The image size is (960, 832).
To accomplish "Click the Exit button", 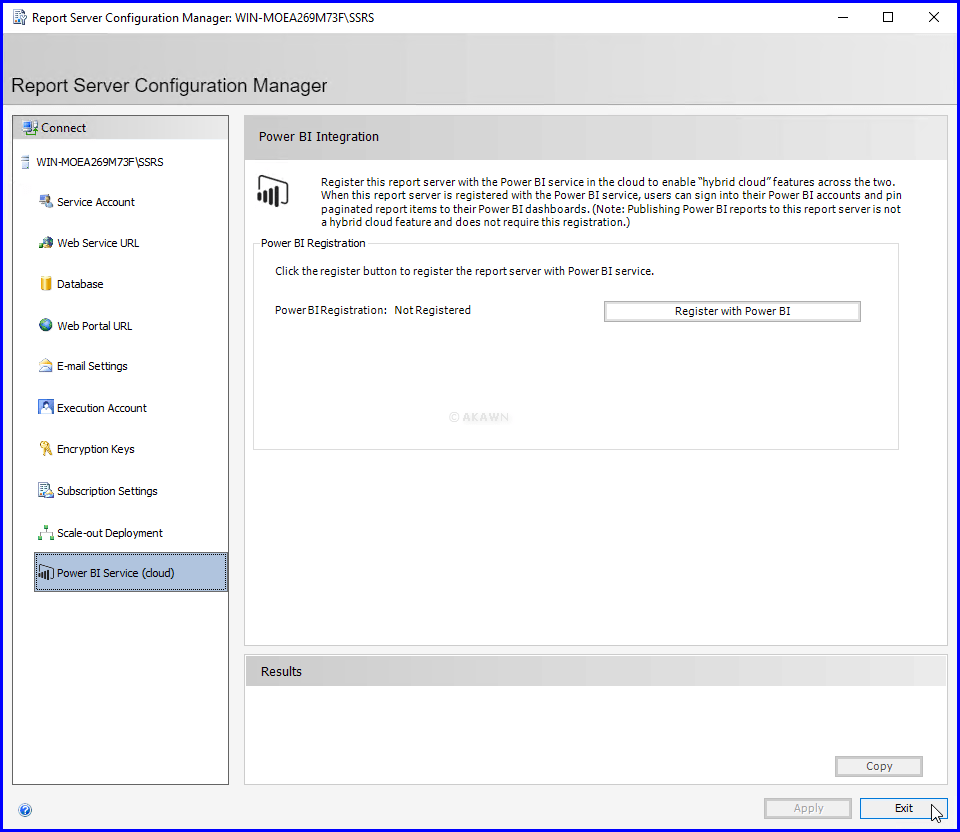I will click(x=903, y=808).
